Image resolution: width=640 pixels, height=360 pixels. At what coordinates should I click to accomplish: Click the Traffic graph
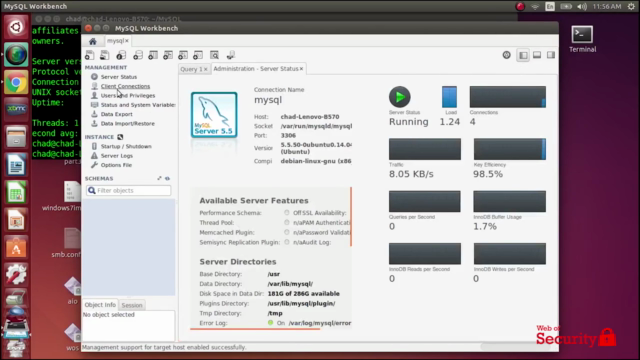[x=424, y=149]
